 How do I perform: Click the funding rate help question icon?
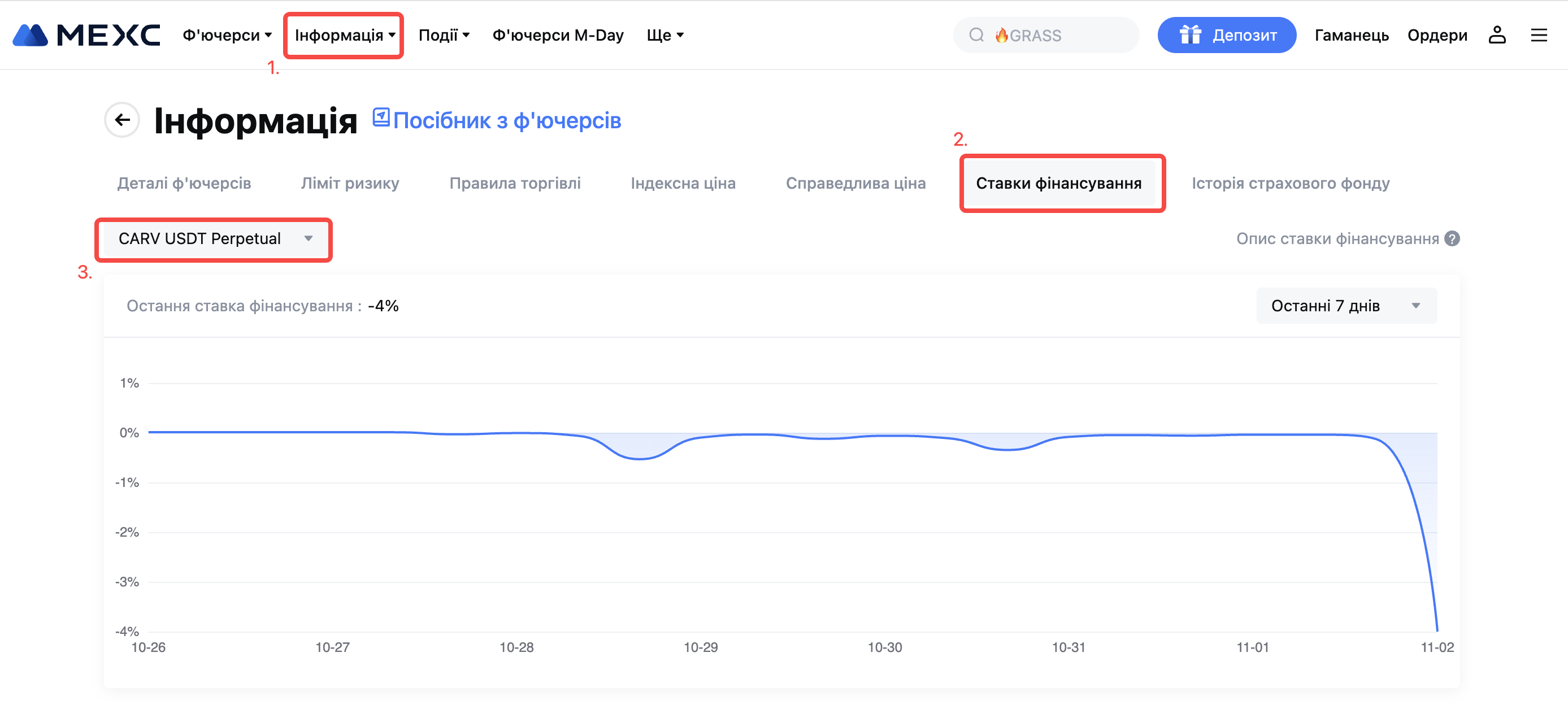click(x=1452, y=238)
